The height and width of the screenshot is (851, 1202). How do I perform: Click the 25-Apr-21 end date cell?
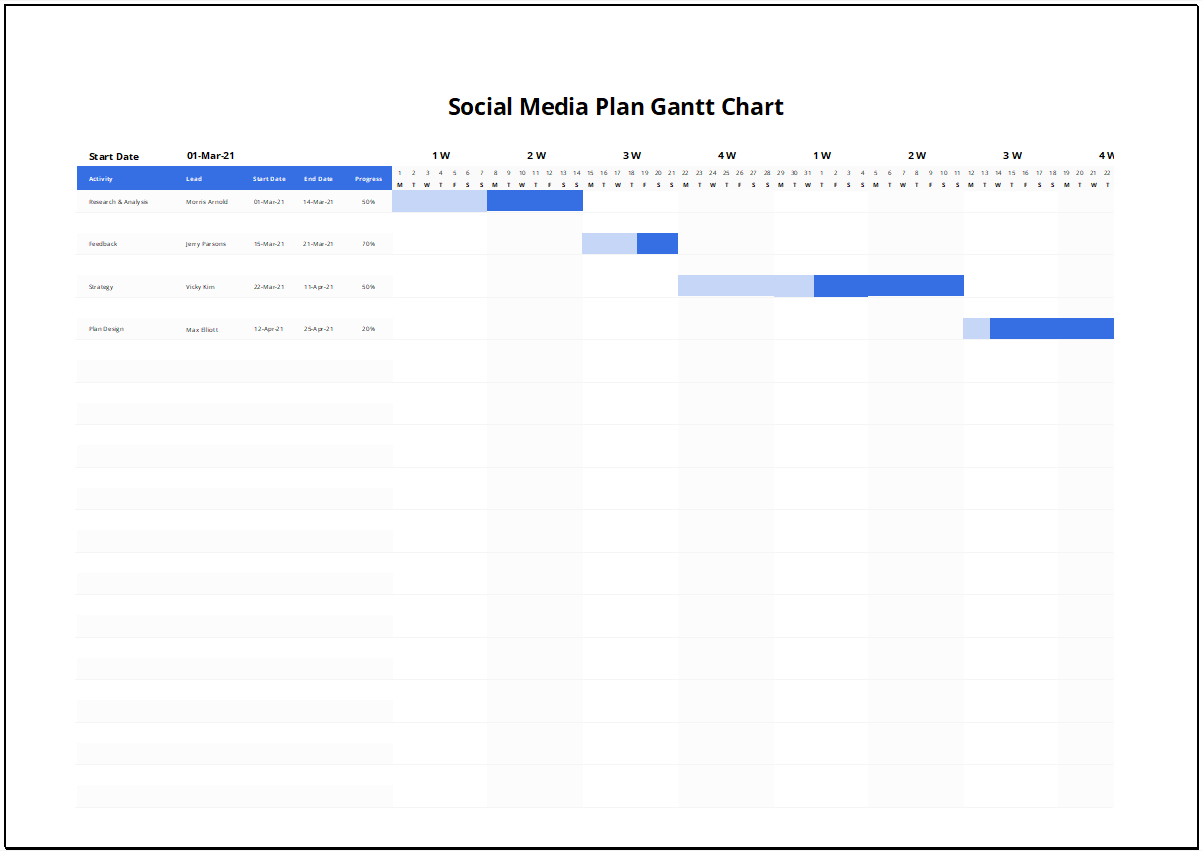tap(318, 329)
